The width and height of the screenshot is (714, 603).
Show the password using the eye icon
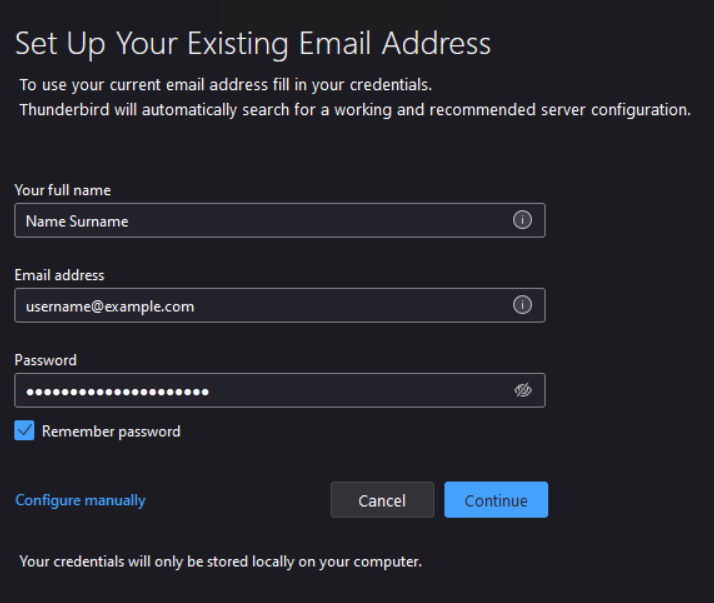tap(522, 391)
